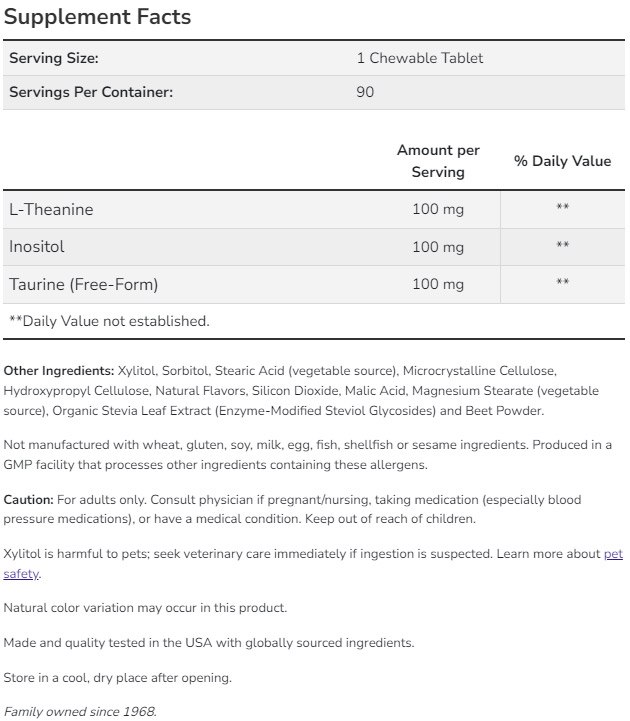630x721 pixels.
Task: Click the Daily Value asterisks for Inositol
Action: pos(562,246)
